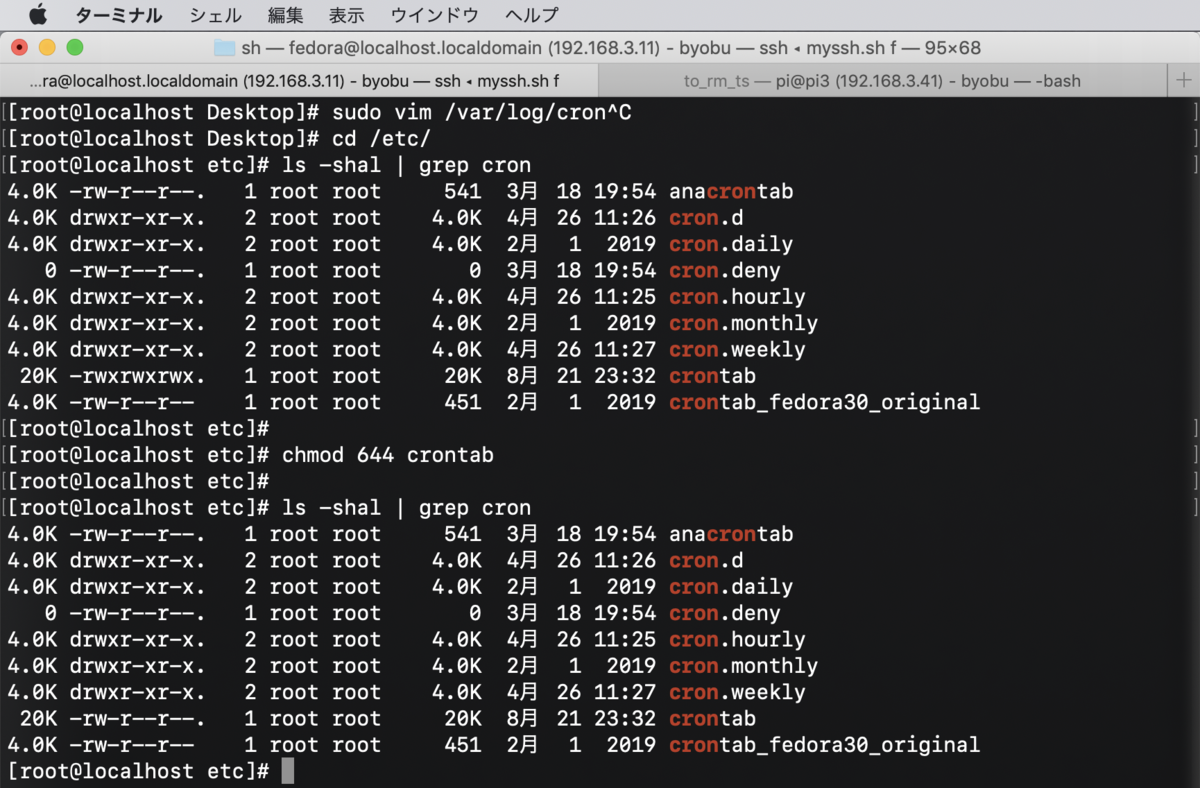Open the ヘルプ menu

tap(531, 15)
